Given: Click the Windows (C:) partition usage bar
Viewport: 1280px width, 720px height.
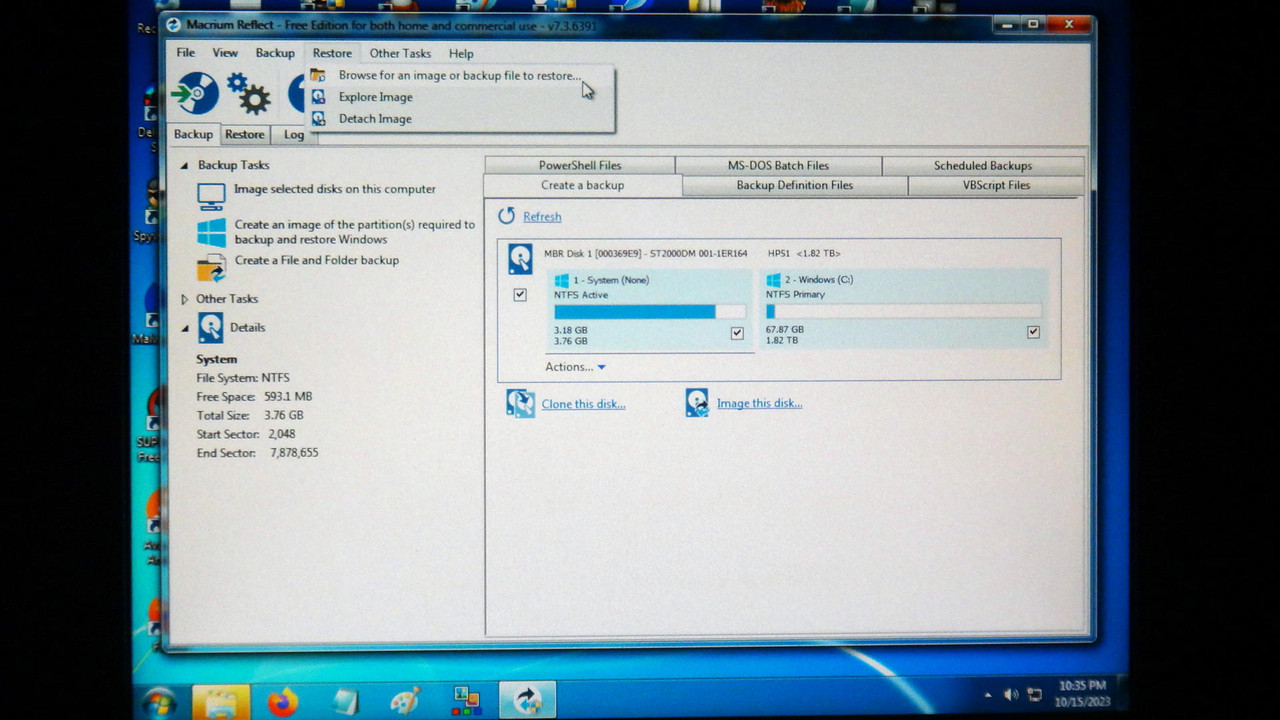Looking at the screenshot, I should pyautogui.click(x=903, y=312).
